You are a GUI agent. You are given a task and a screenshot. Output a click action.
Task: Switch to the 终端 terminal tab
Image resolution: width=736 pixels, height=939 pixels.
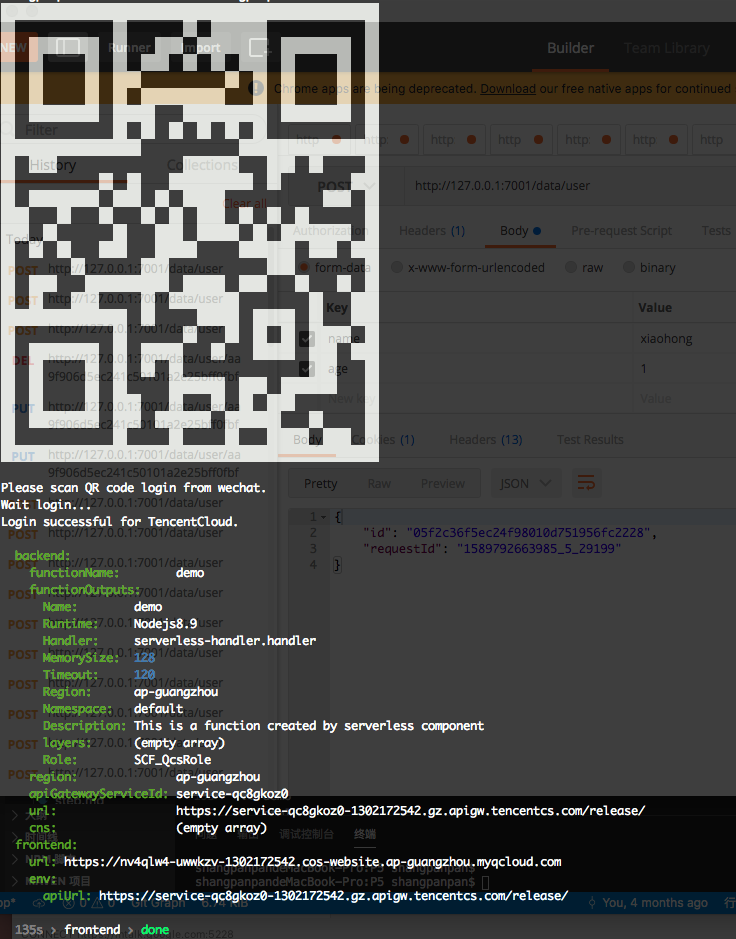click(x=364, y=834)
